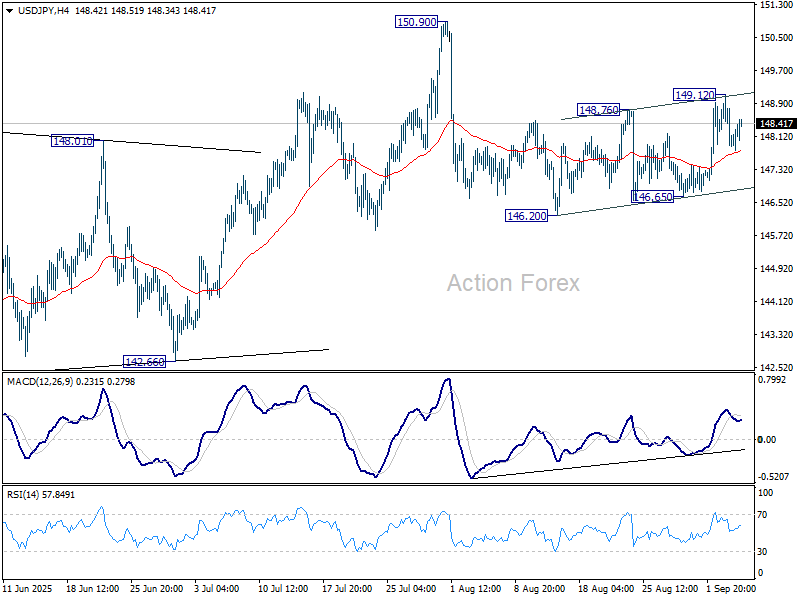Select the 1 Aug 12:00 time label
Screen dimensions: 800x600
(475, 589)
